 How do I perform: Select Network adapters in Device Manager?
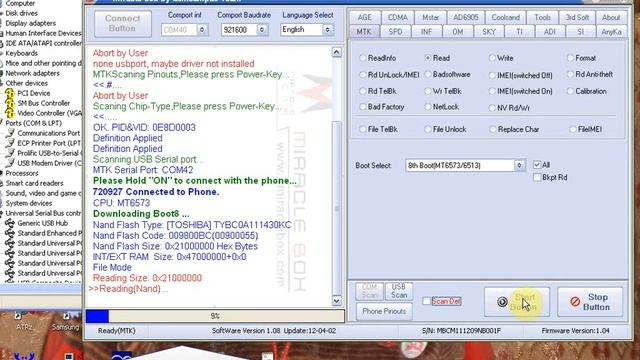pyautogui.click(x=32, y=73)
